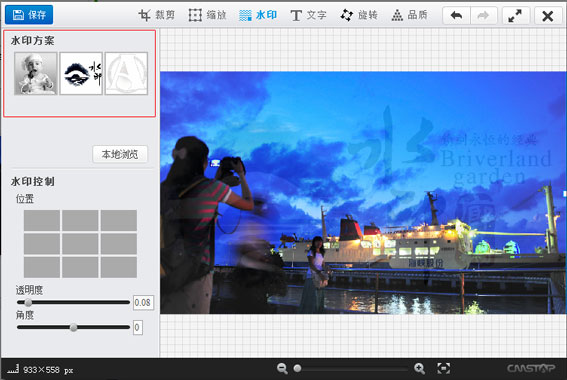Set watermark position to center grid cell

(x=80, y=244)
